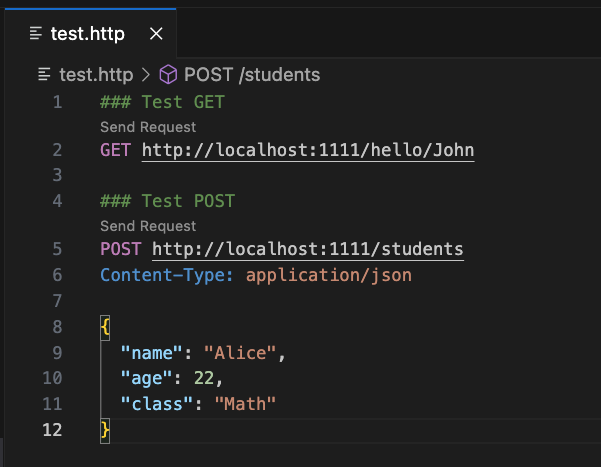Open test.http breadcrumb item
The height and width of the screenshot is (467, 601).
tap(96, 74)
